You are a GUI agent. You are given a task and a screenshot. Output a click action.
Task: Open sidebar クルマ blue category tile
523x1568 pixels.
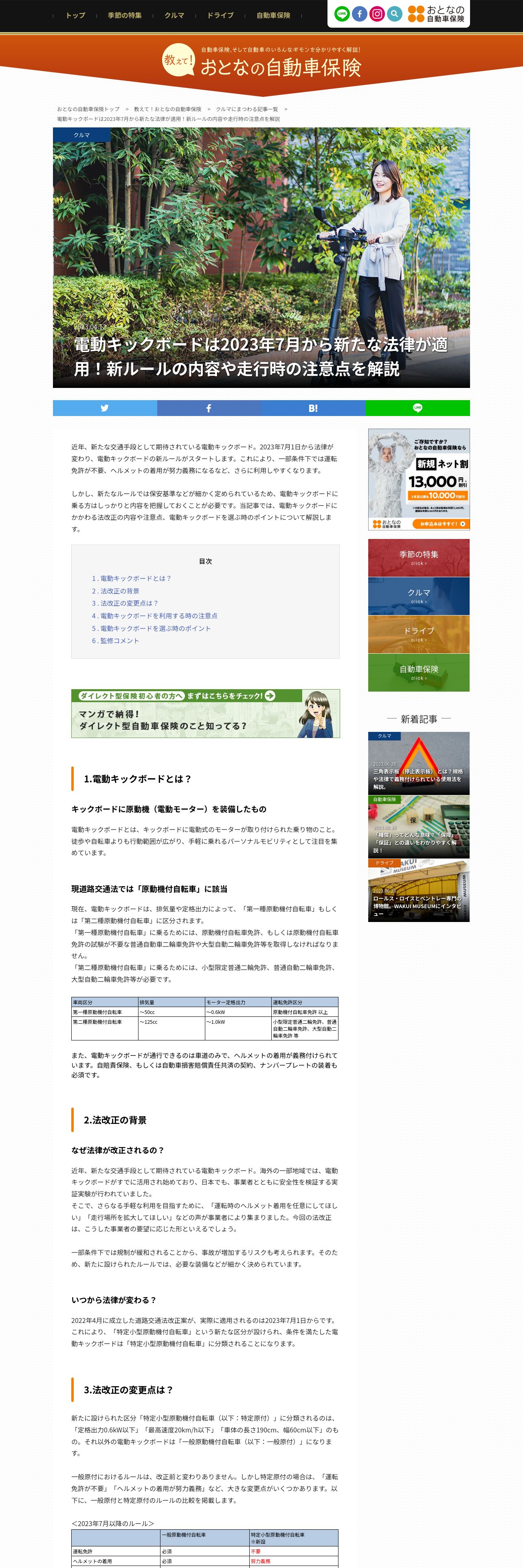419,596
